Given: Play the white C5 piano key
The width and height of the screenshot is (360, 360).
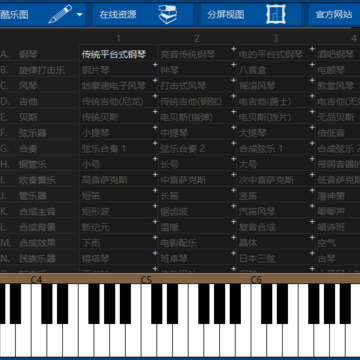Looking at the screenshot, I should [149, 340].
